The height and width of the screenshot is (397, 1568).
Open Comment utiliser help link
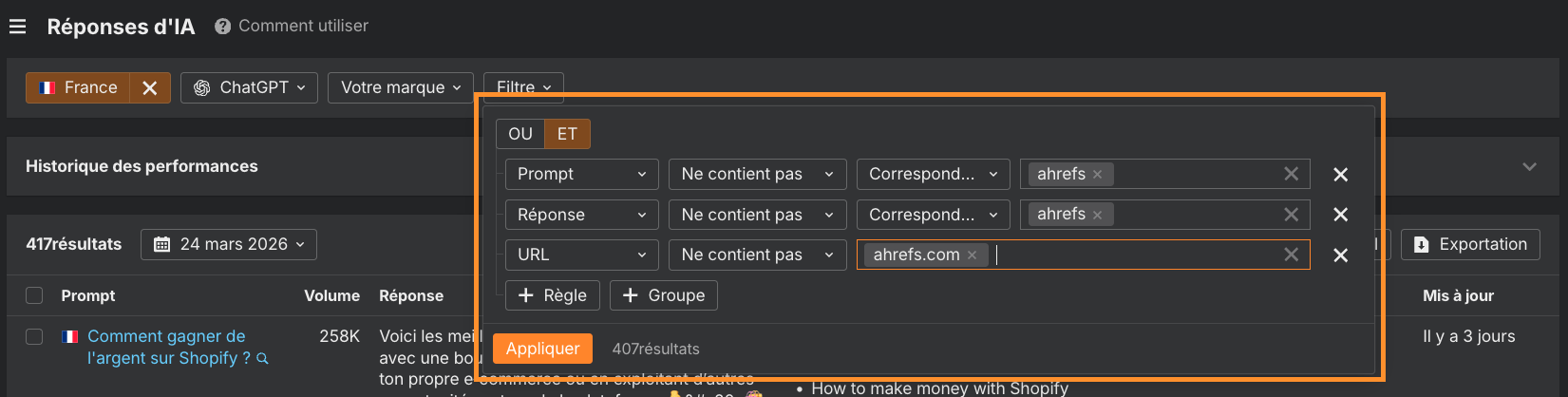click(303, 26)
